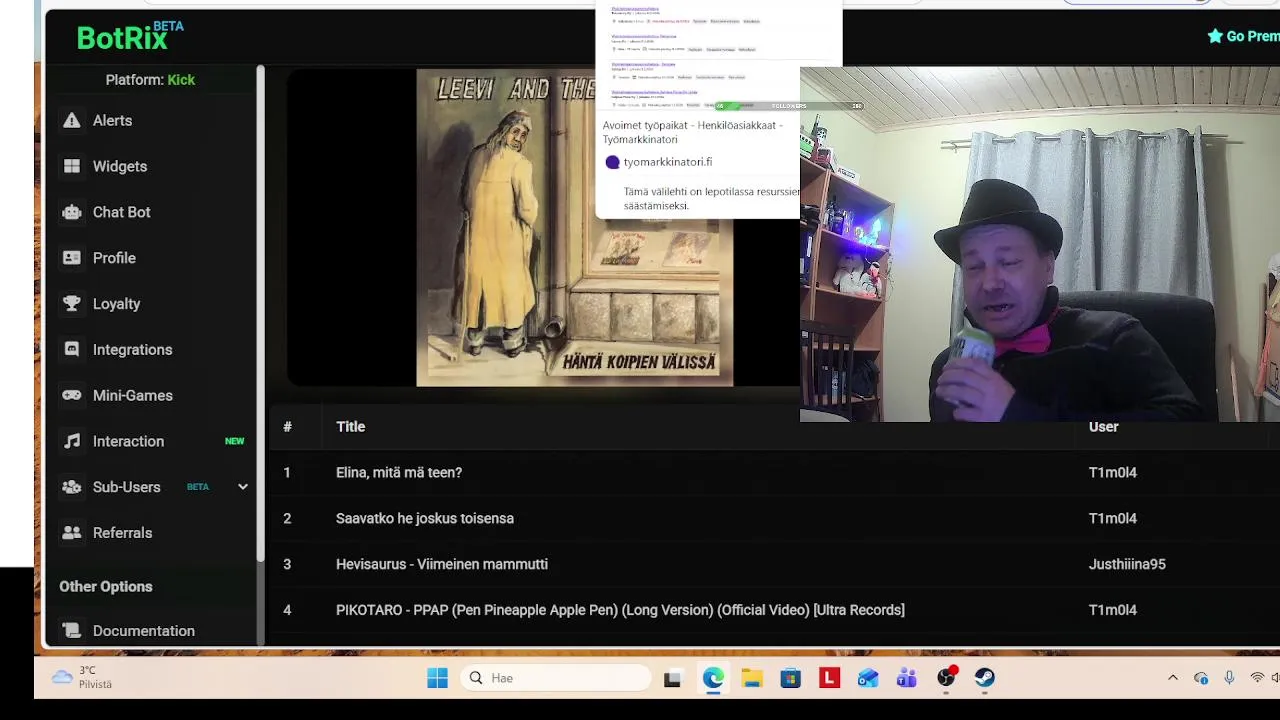Image resolution: width=1280 pixels, height=720 pixels.
Task: Open the Widgets menu item
Action: [x=120, y=166]
